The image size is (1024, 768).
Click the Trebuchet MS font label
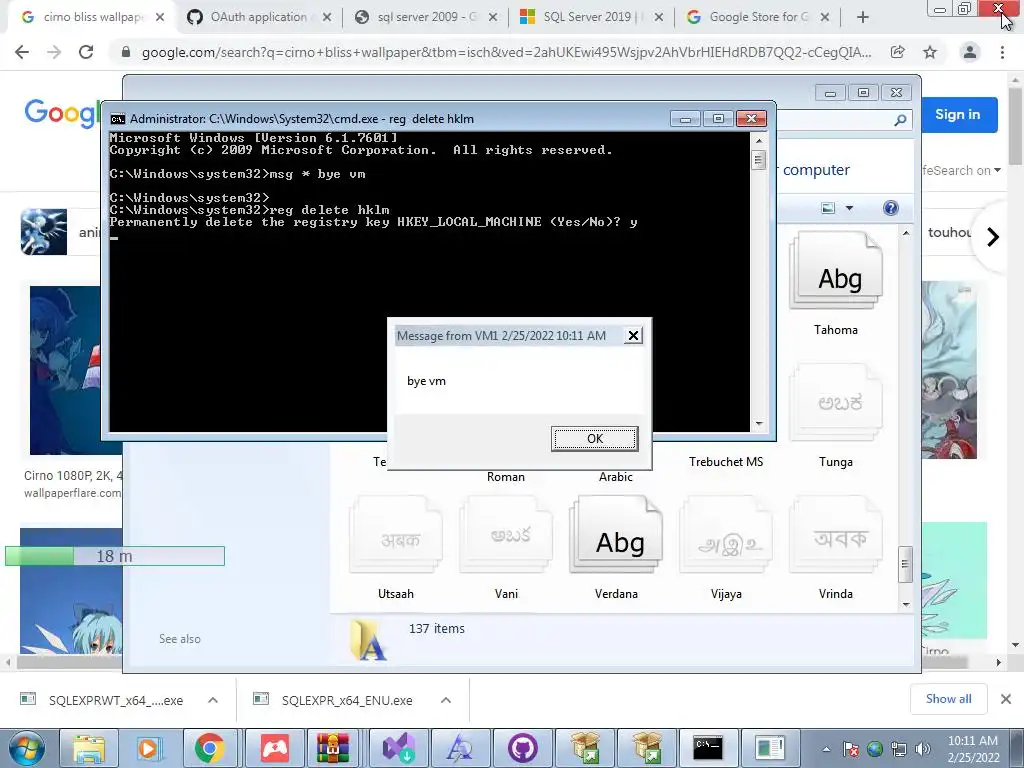(x=726, y=462)
